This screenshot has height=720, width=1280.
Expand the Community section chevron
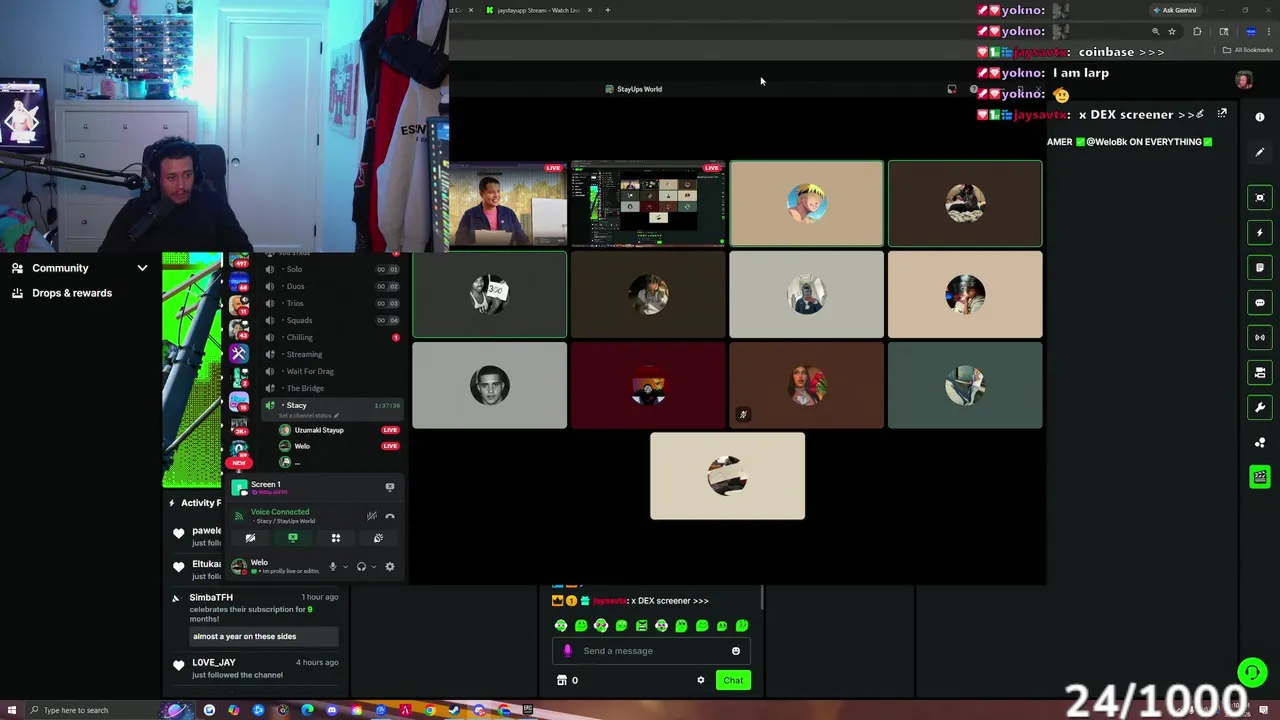click(142, 268)
